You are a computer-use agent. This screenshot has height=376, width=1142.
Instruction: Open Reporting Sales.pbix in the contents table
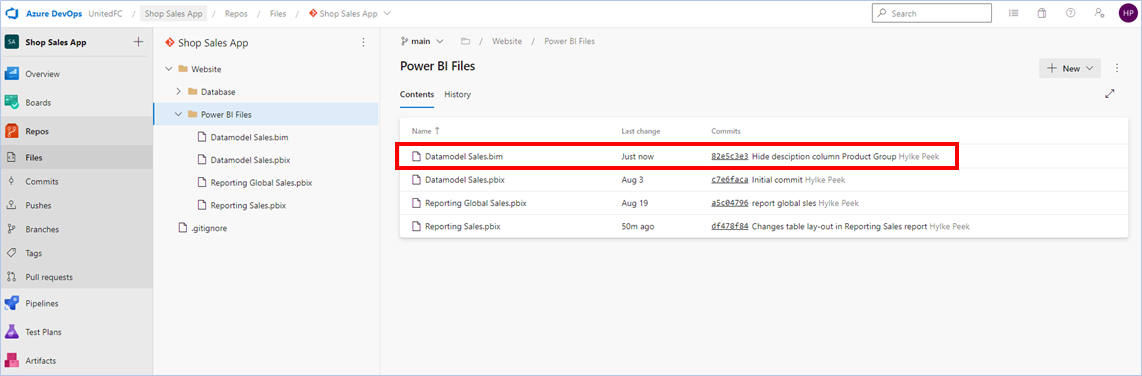[462, 227]
